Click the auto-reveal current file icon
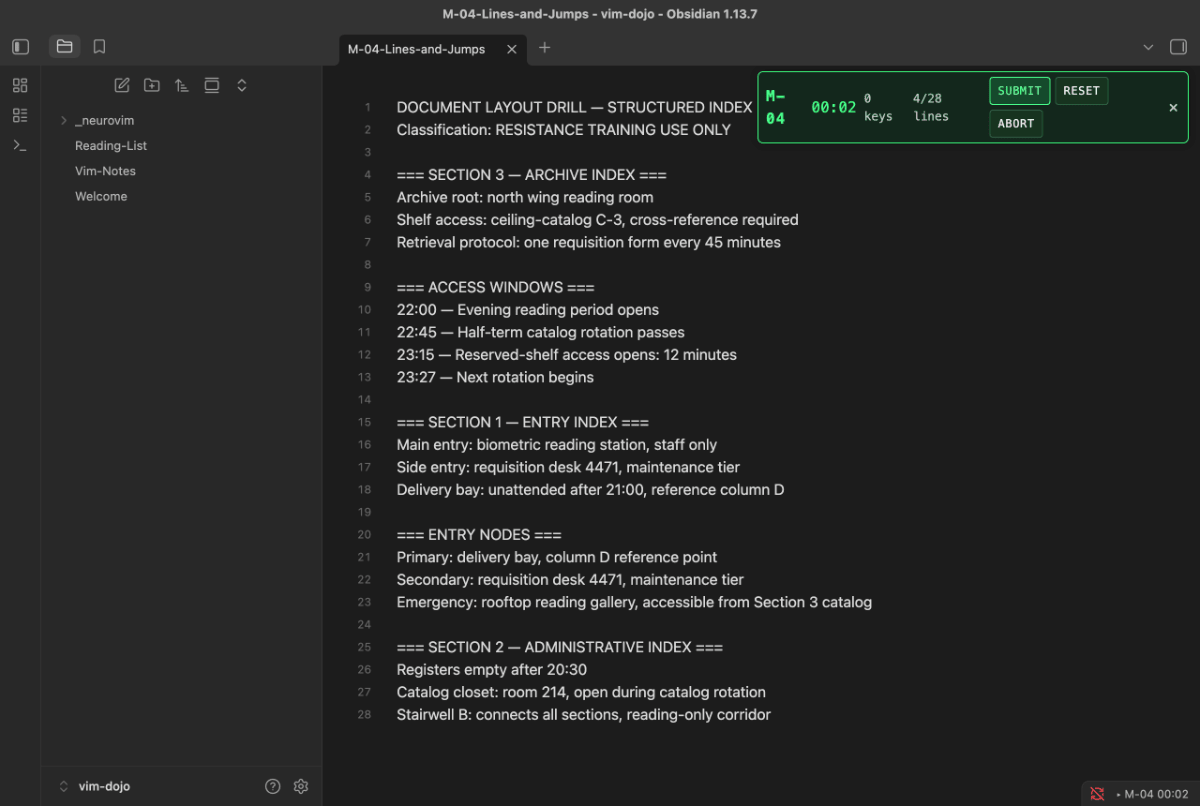Image resolution: width=1200 pixels, height=806 pixels. point(212,86)
